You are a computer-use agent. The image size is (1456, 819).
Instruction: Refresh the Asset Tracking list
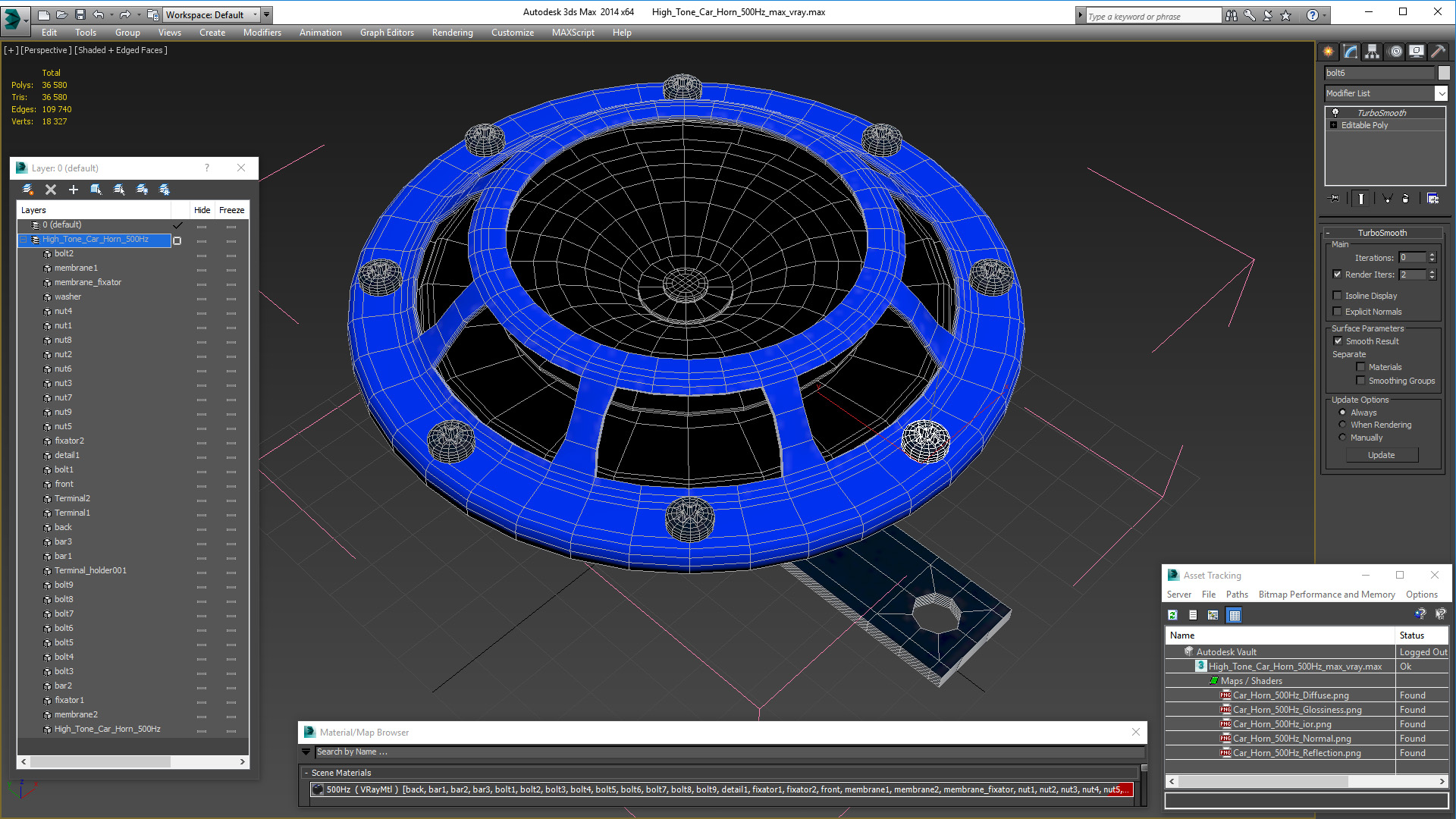[x=1172, y=615]
